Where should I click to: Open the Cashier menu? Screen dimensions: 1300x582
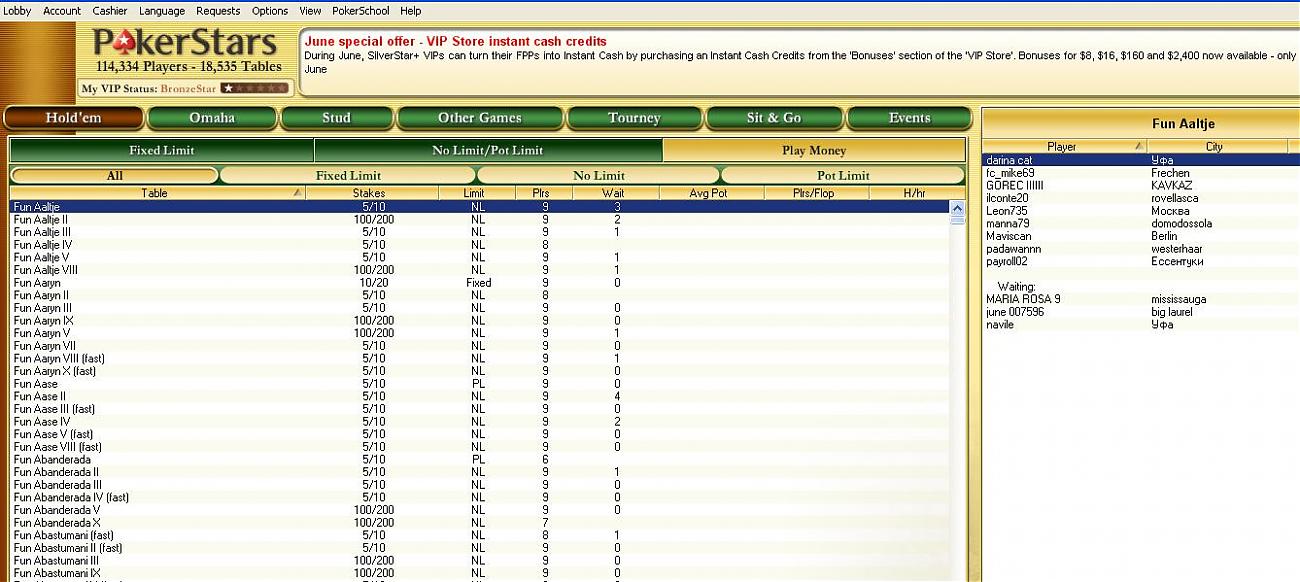click(110, 11)
